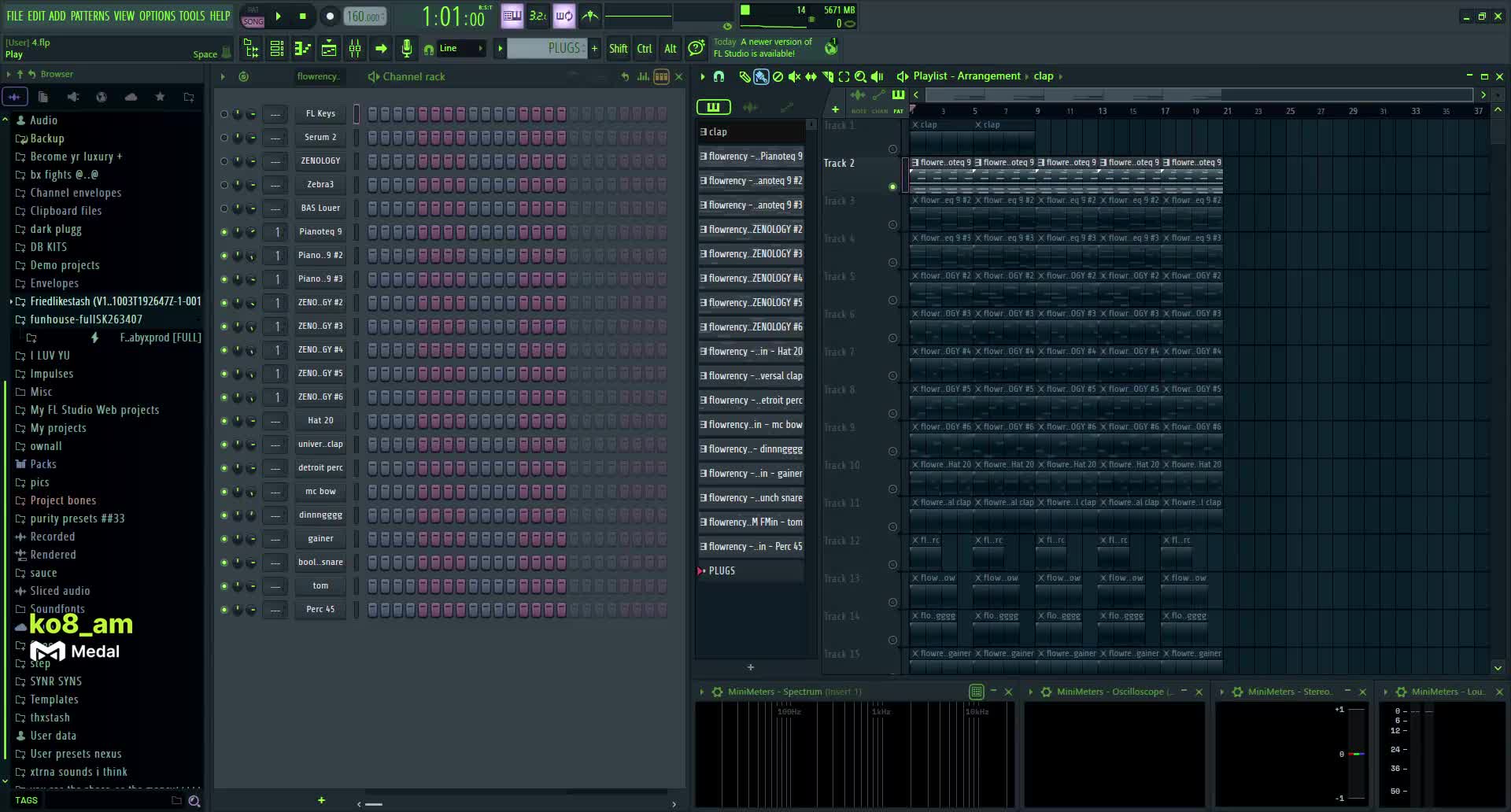Open the TOOLS menu

tap(192, 16)
